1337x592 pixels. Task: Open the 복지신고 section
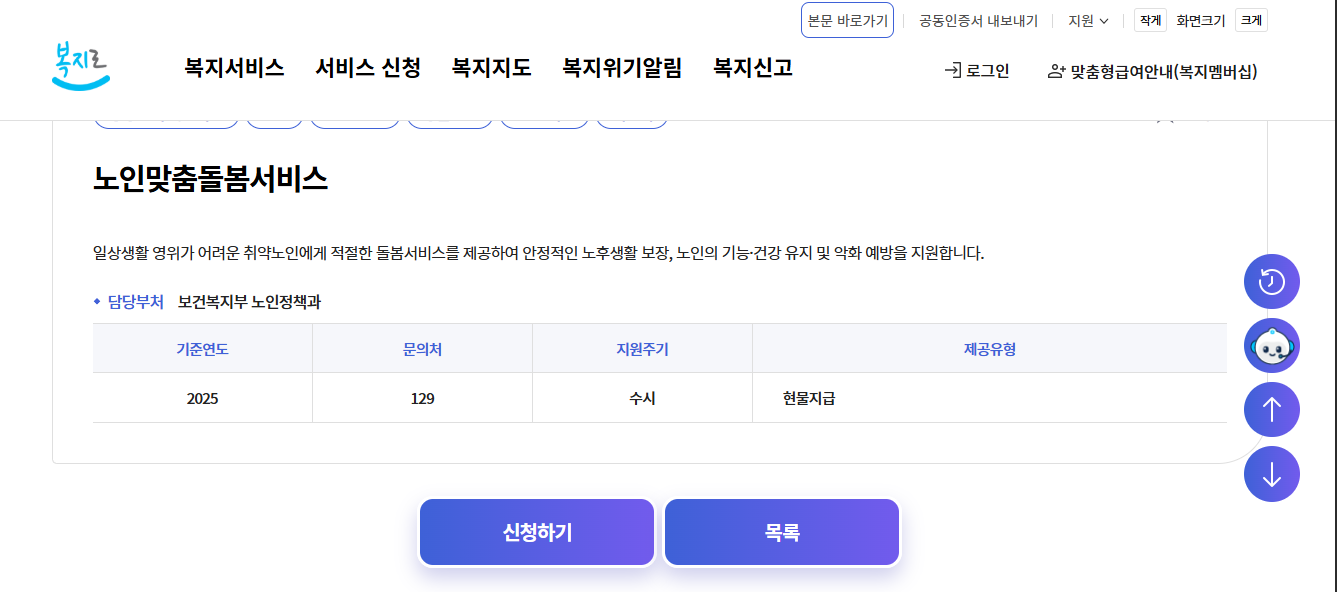[x=750, y=67]
